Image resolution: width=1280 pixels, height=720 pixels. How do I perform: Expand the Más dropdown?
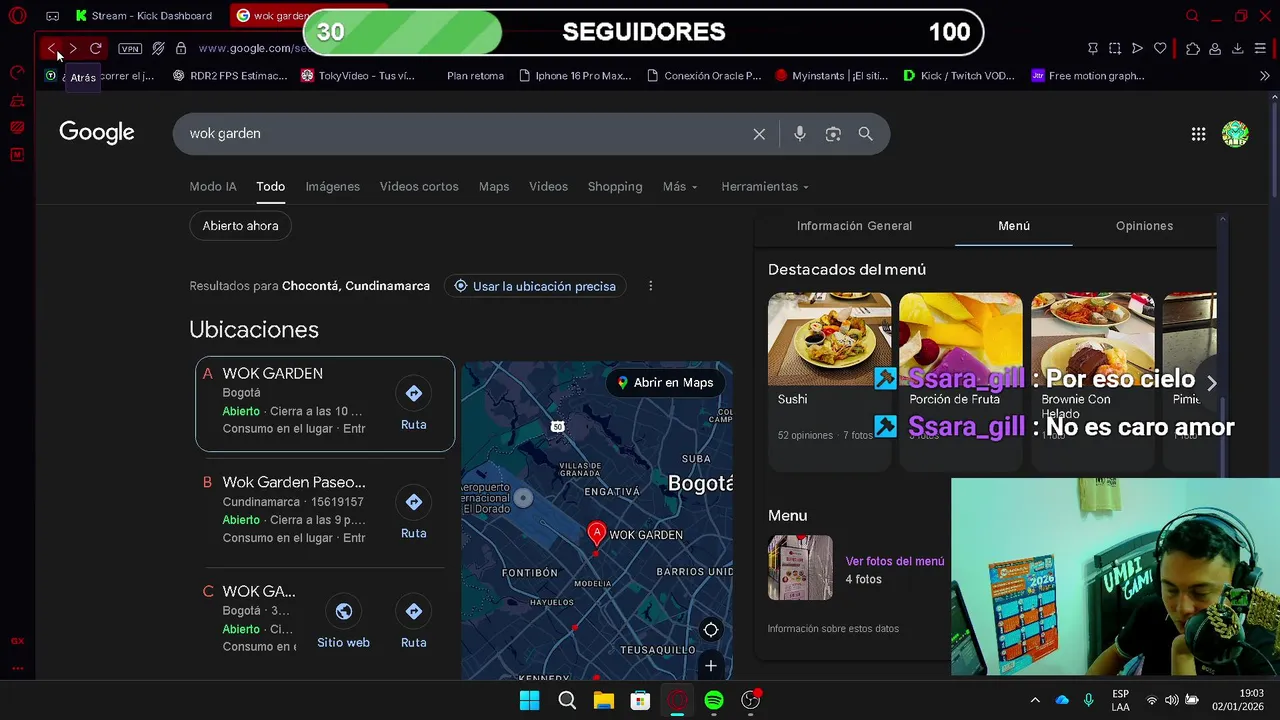(x=680, y=187)
